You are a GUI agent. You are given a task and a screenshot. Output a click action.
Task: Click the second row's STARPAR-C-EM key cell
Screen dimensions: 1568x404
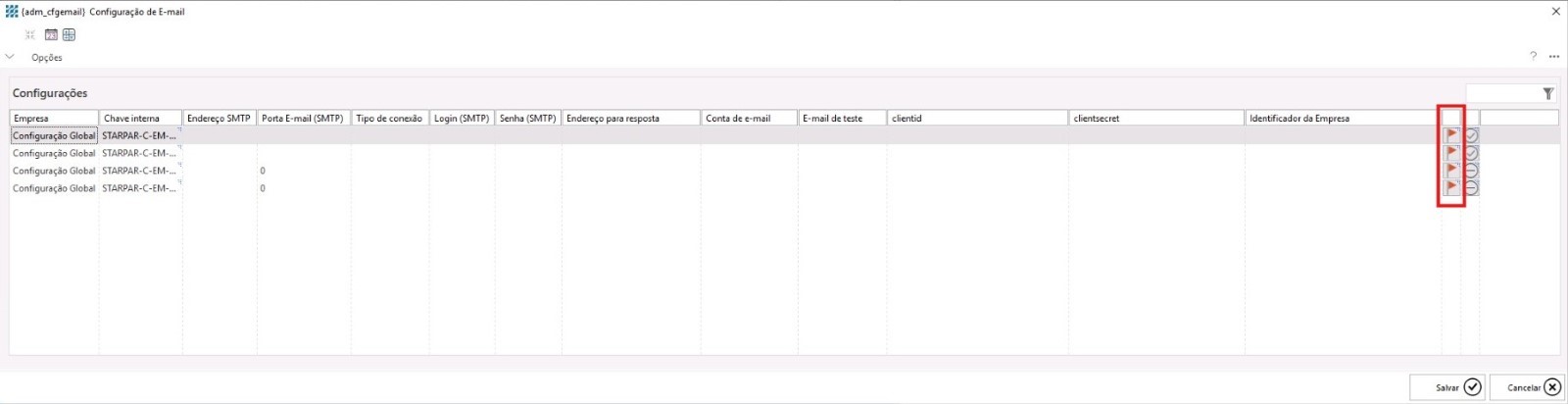pyautogui.click(x=140, y=153)
